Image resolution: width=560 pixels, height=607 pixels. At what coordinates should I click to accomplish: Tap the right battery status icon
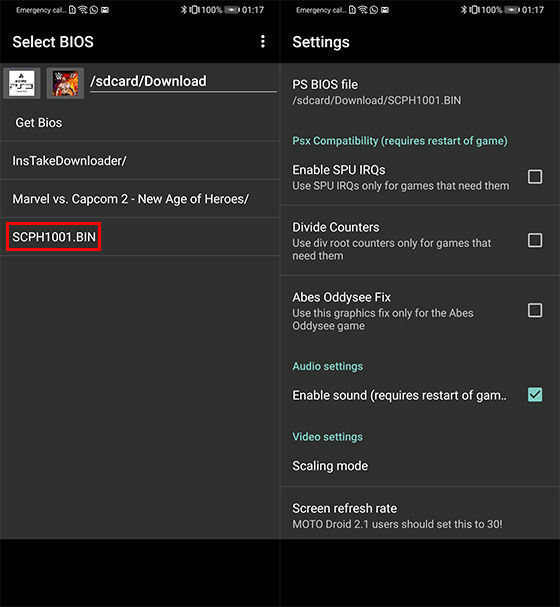(512, 10)
